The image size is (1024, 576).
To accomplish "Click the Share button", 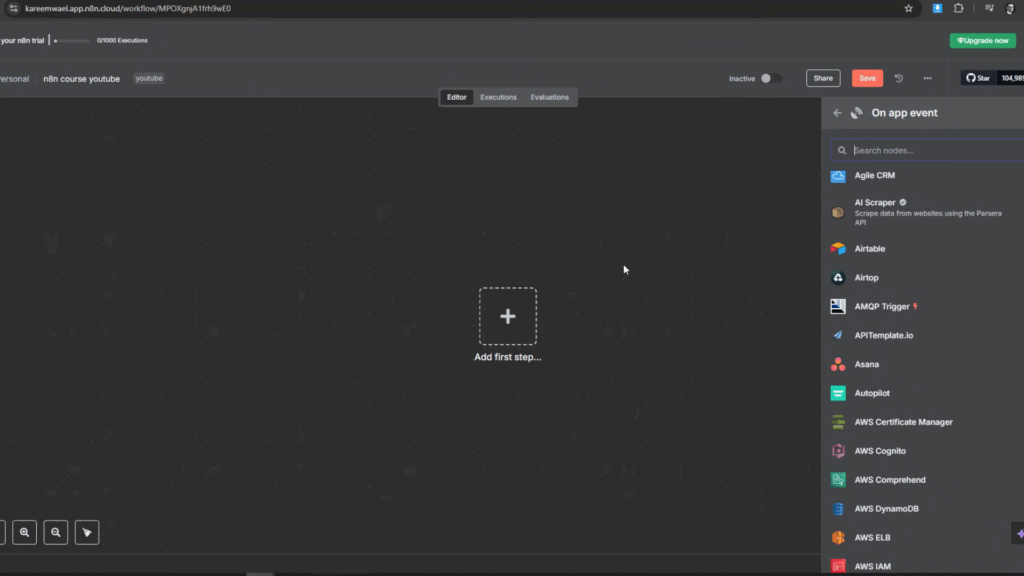I will tap(823, 78).
